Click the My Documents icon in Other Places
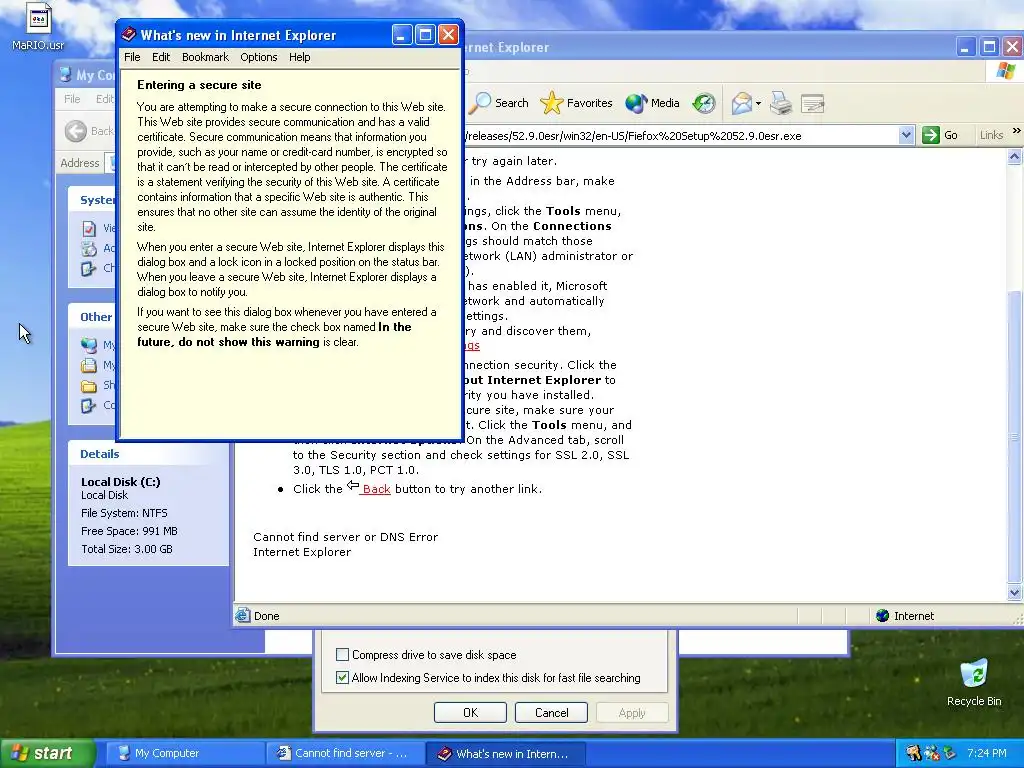Image resolution: width=1024 pixels, height=768 pixels. (x=89, y=365)
